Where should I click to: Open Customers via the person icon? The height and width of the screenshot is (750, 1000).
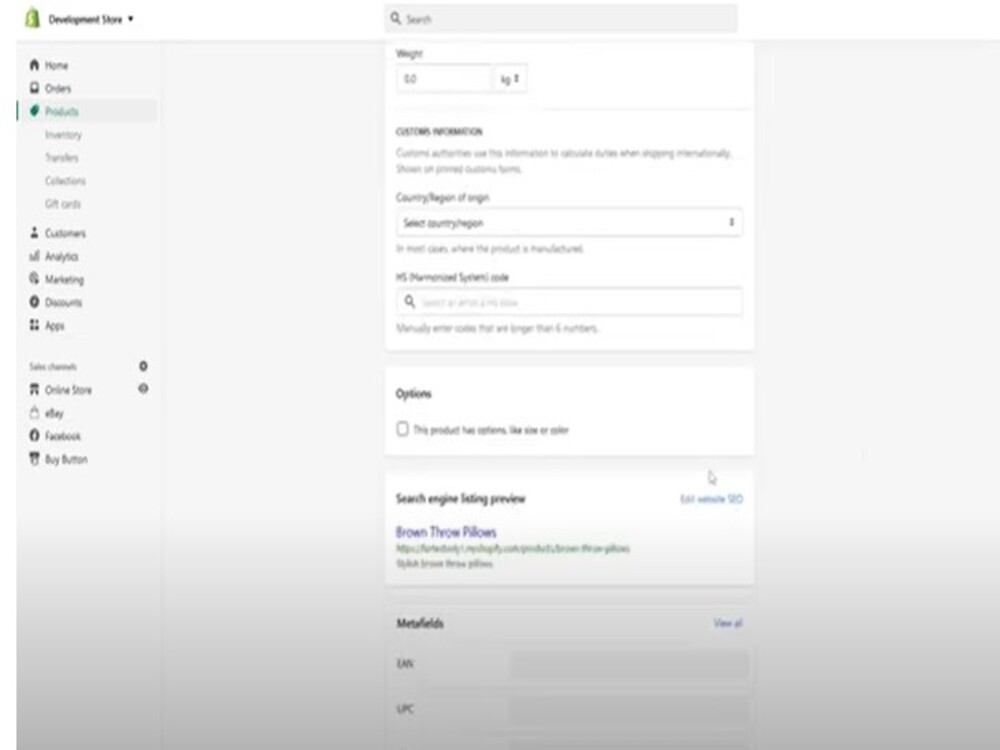click(37, 232)
